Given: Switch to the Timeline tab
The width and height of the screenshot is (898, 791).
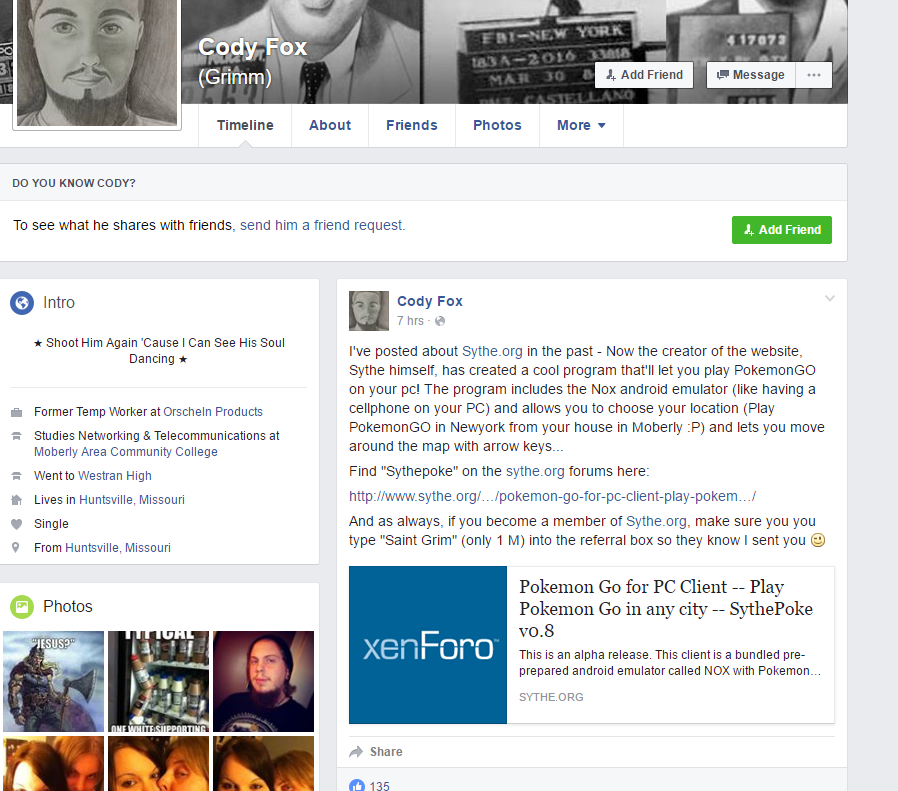Looking at the screenshot, I should (245, 125).
